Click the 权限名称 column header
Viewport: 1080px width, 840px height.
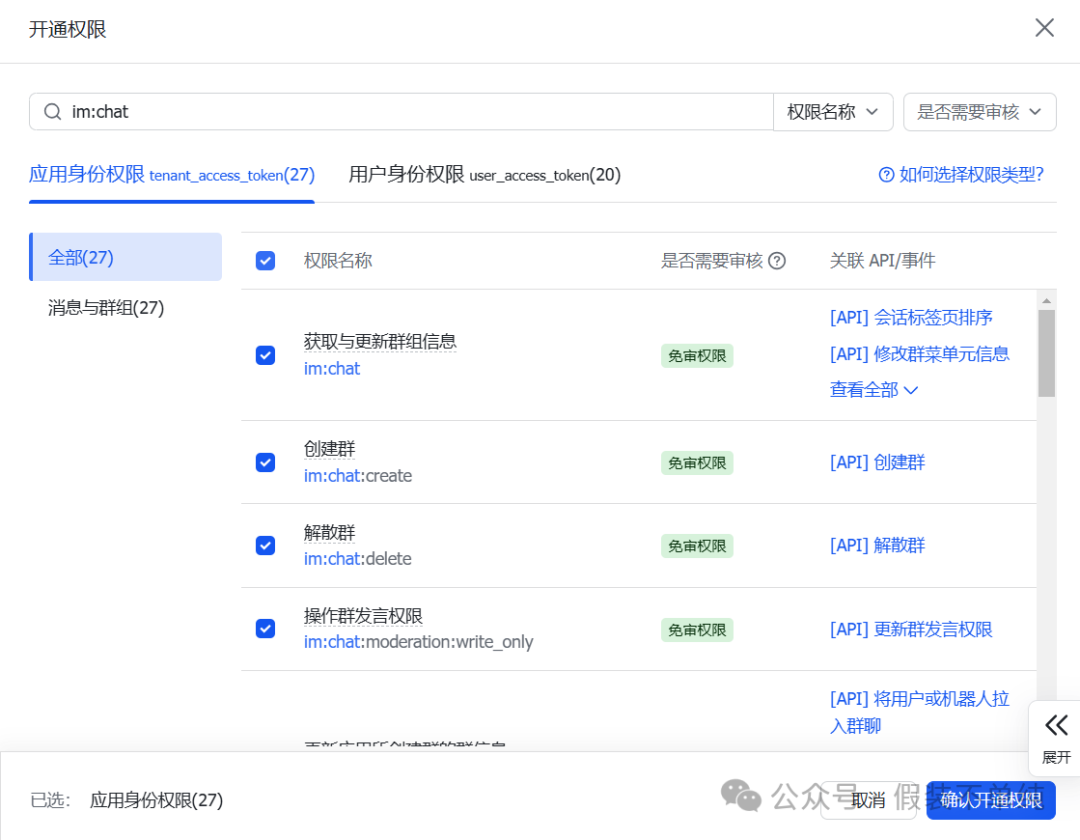(338, 261)
